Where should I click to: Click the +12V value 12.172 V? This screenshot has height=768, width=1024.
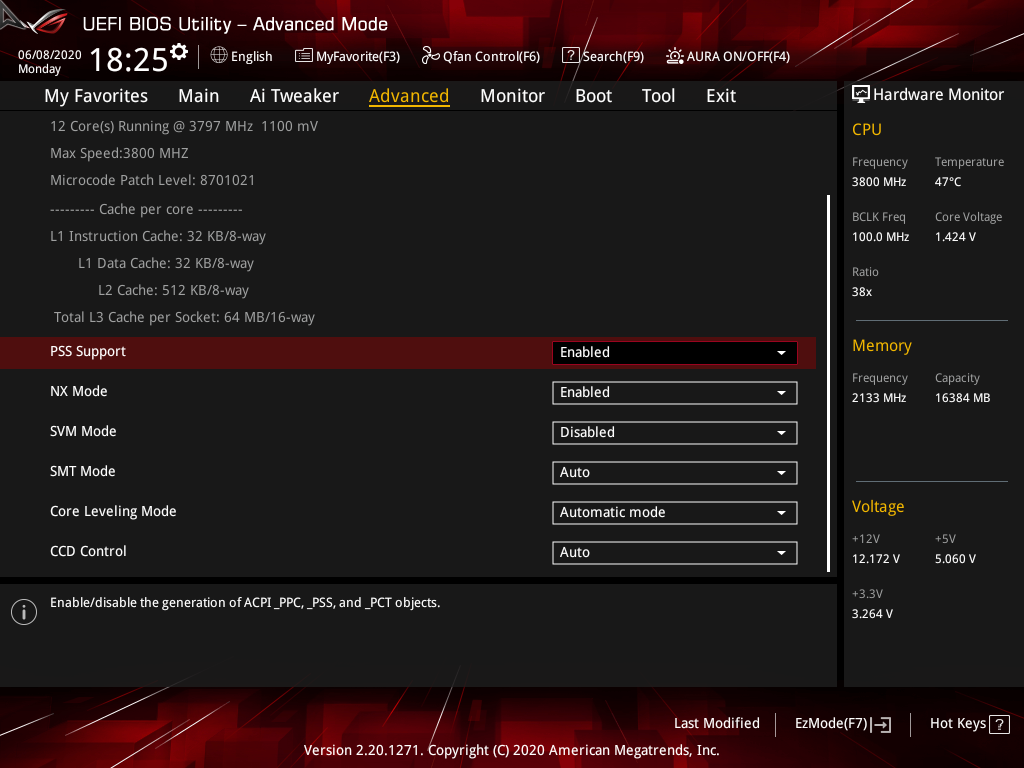pyautogui.click(x=875, y=559)
